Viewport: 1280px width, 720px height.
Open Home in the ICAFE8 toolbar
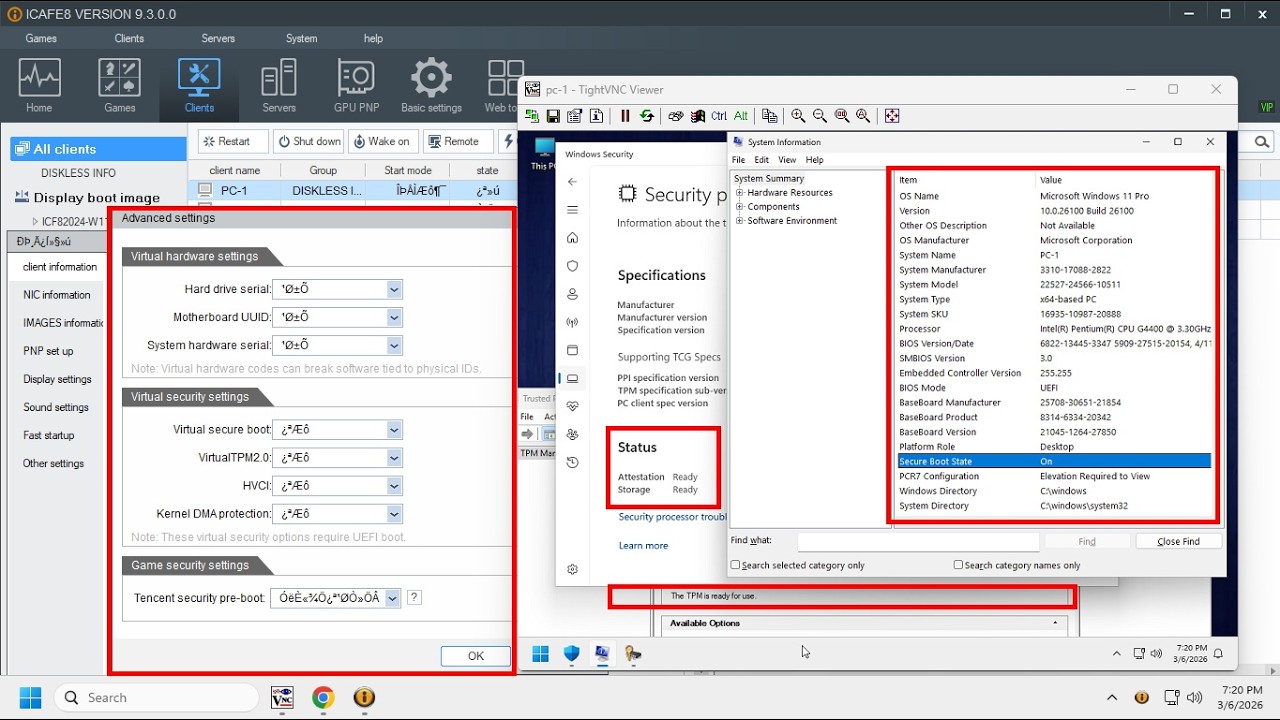pyautogui.click(x=39, y=85)
